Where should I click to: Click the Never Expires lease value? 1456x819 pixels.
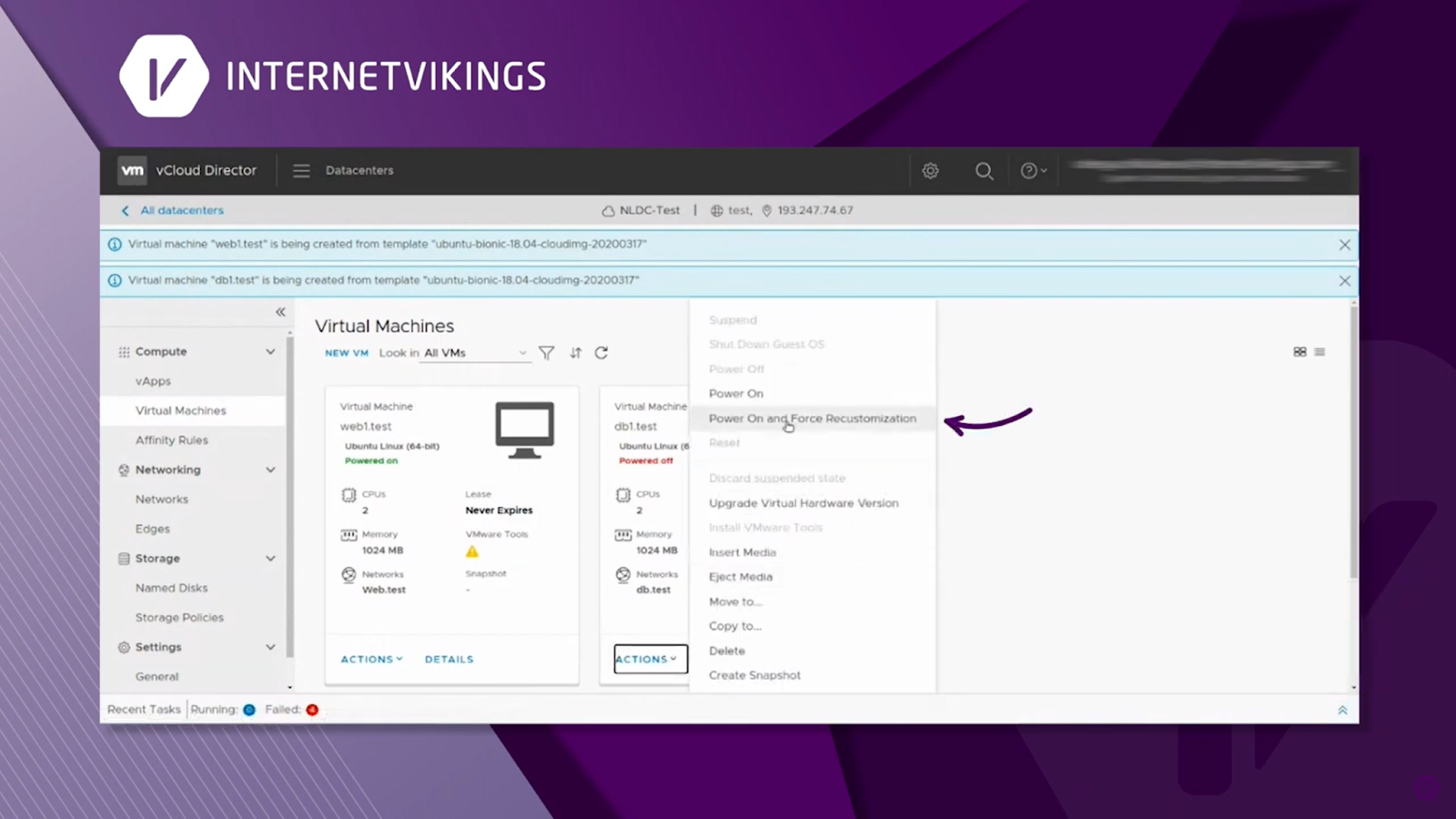pyautogui.click(x=499, y=511)
